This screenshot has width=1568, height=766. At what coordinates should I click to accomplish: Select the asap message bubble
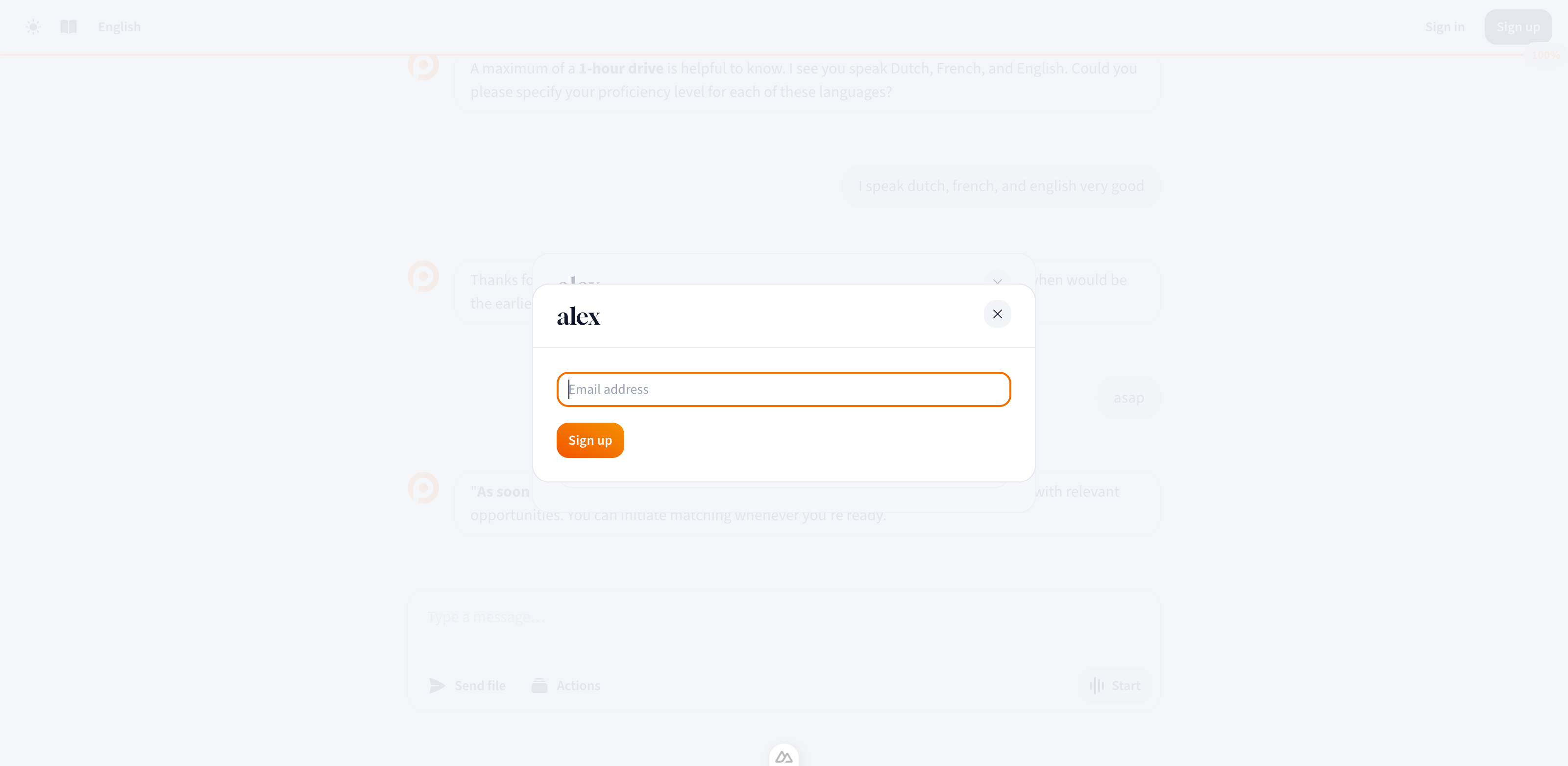(x=1128, y=397)
